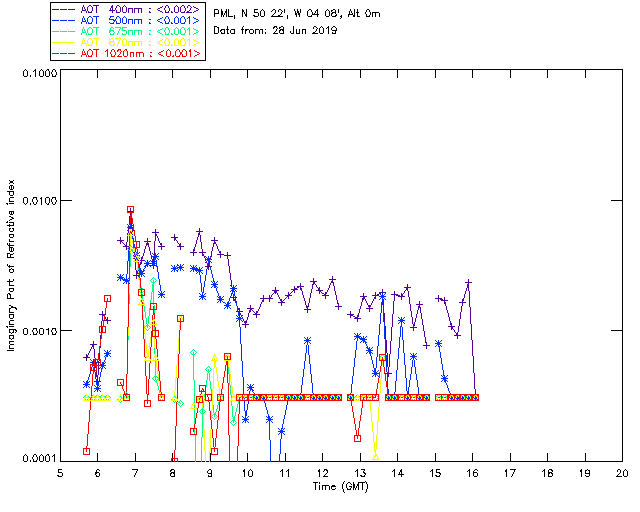Click the yellow triangle minimum near 13.4 GMT

click(376, 456)
